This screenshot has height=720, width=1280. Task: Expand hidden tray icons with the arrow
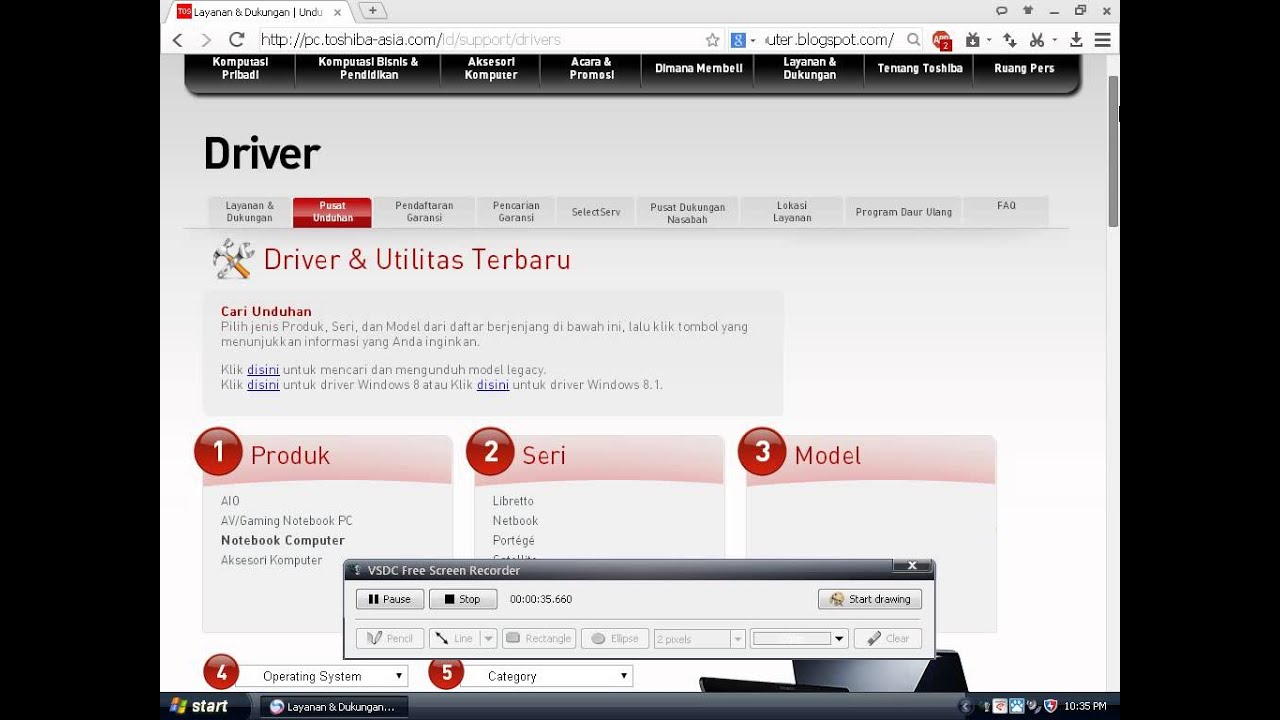tap(966, 706)
